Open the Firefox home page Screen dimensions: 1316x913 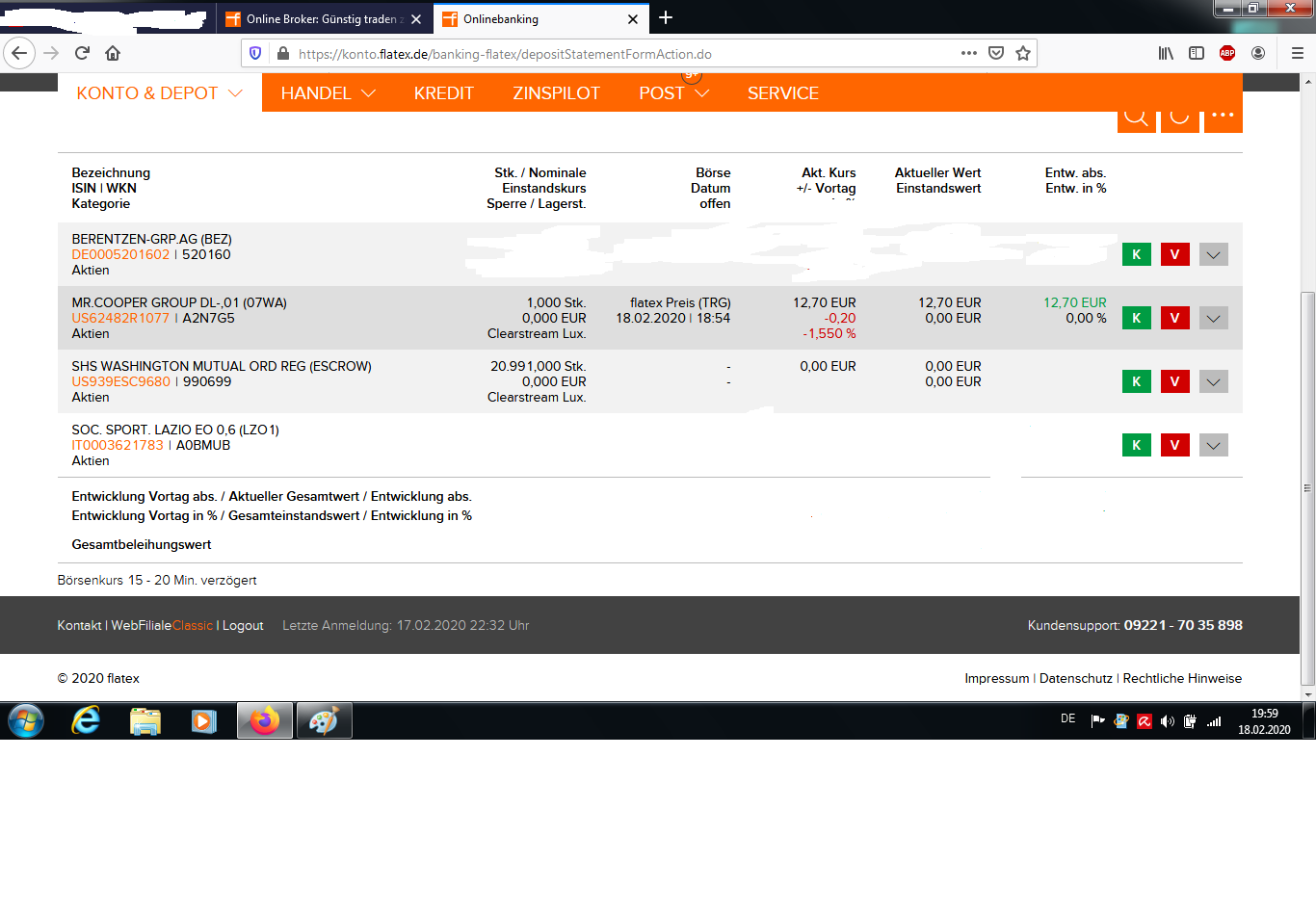(113, 53)
